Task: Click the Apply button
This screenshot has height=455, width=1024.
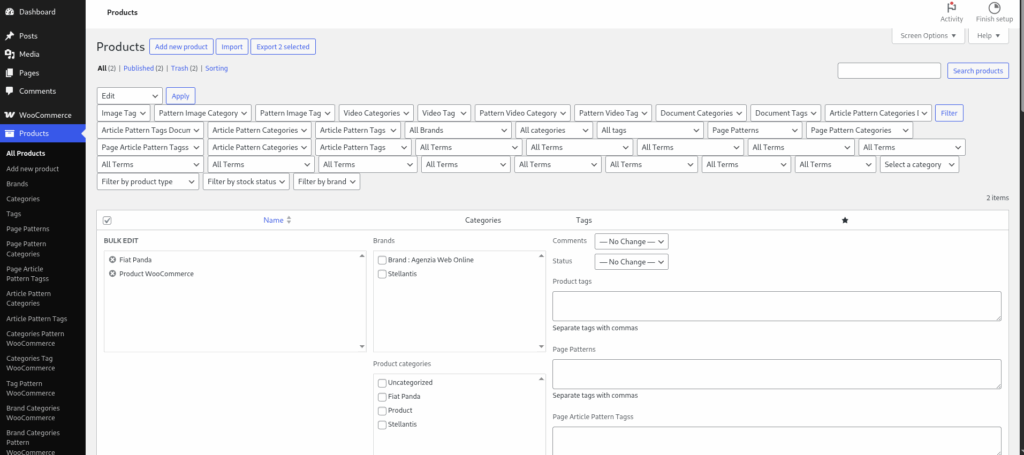Action: tap(180, 96)
